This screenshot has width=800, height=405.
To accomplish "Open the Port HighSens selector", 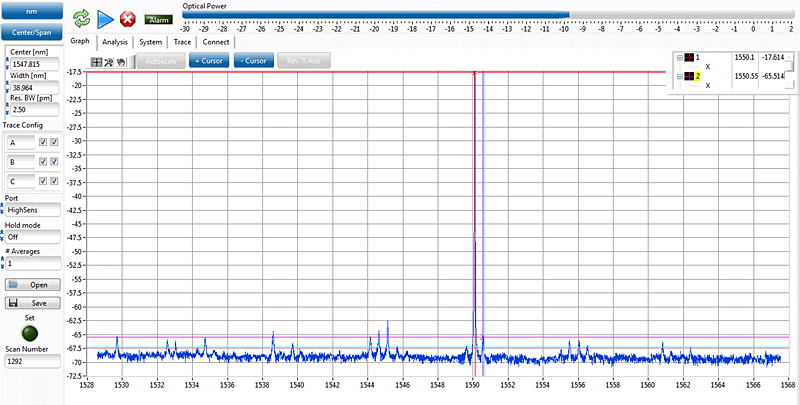I will click(x=33, y=209).
